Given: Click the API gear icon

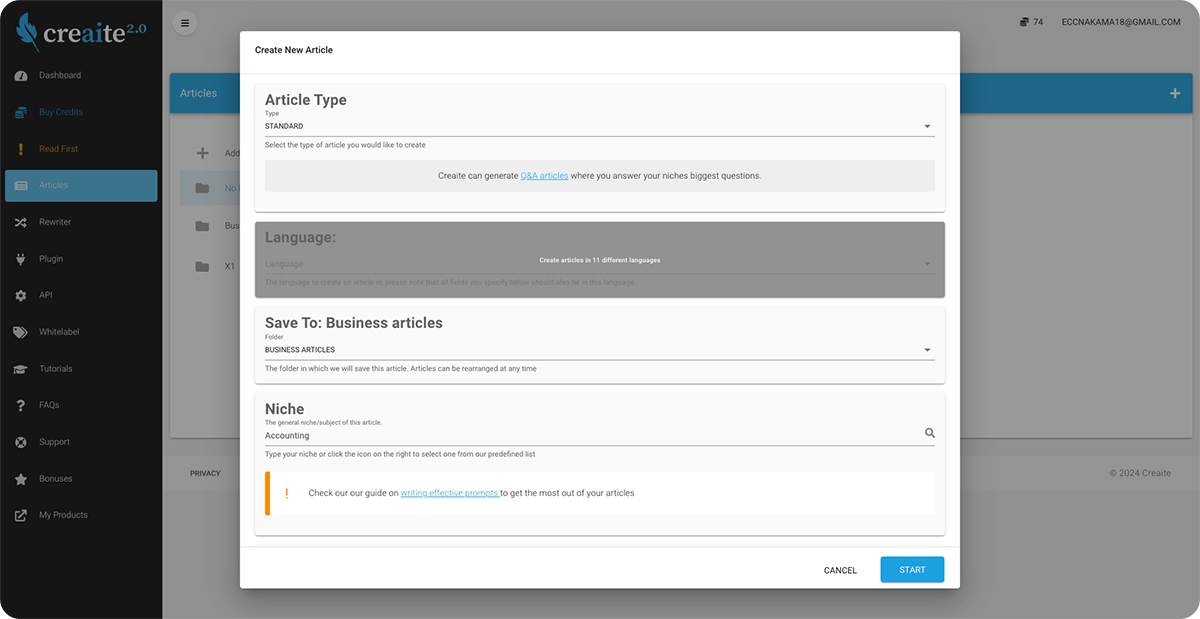Looking at the screenshot, I should (20, 296).
